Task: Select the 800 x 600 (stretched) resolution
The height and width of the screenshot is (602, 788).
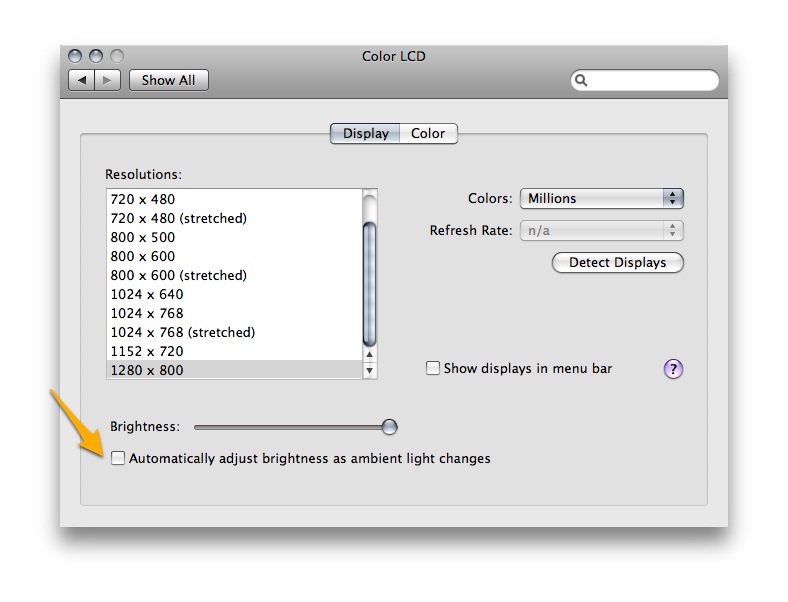Action: pos(234,275)
